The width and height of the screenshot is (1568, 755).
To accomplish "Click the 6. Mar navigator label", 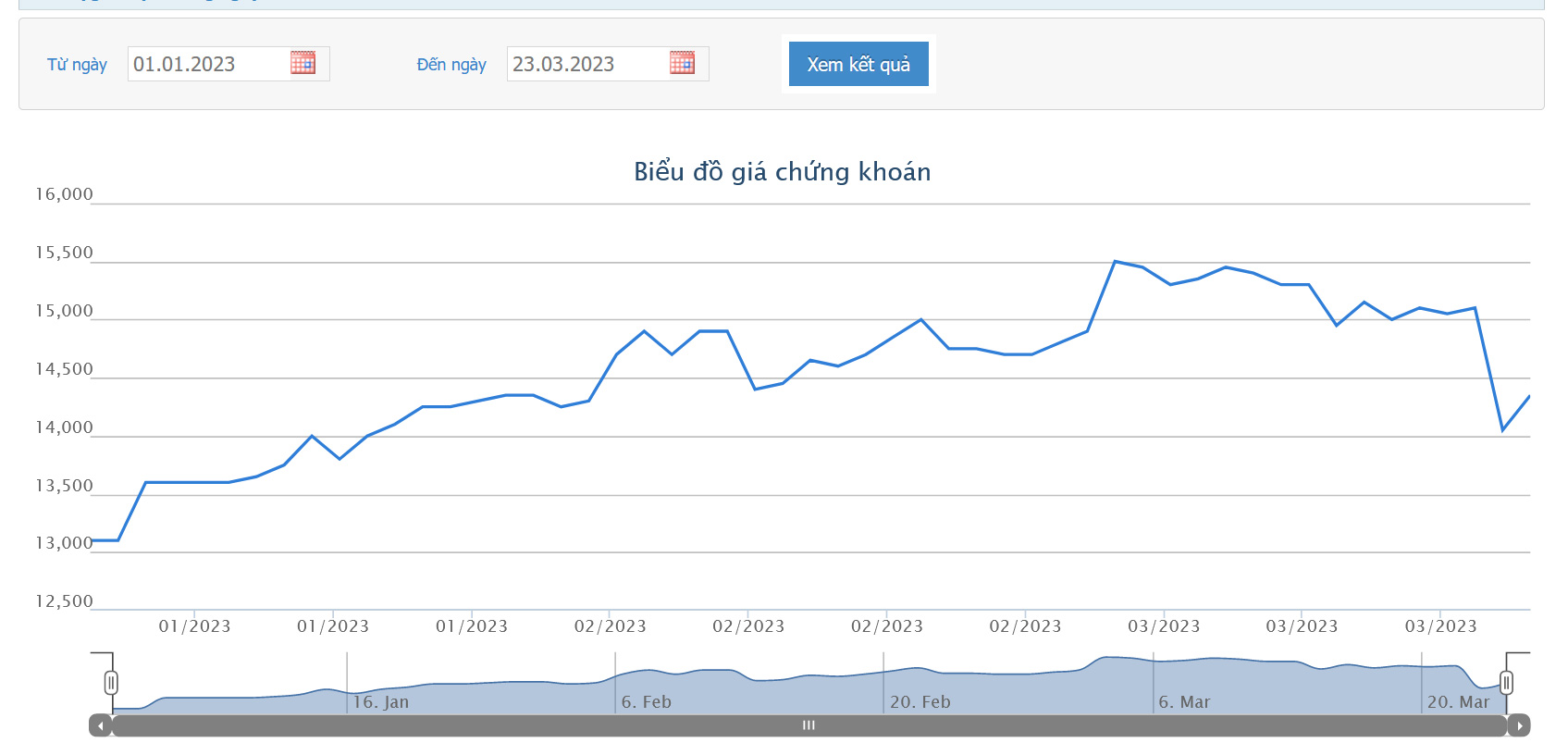I will (x=1184, y=702).
